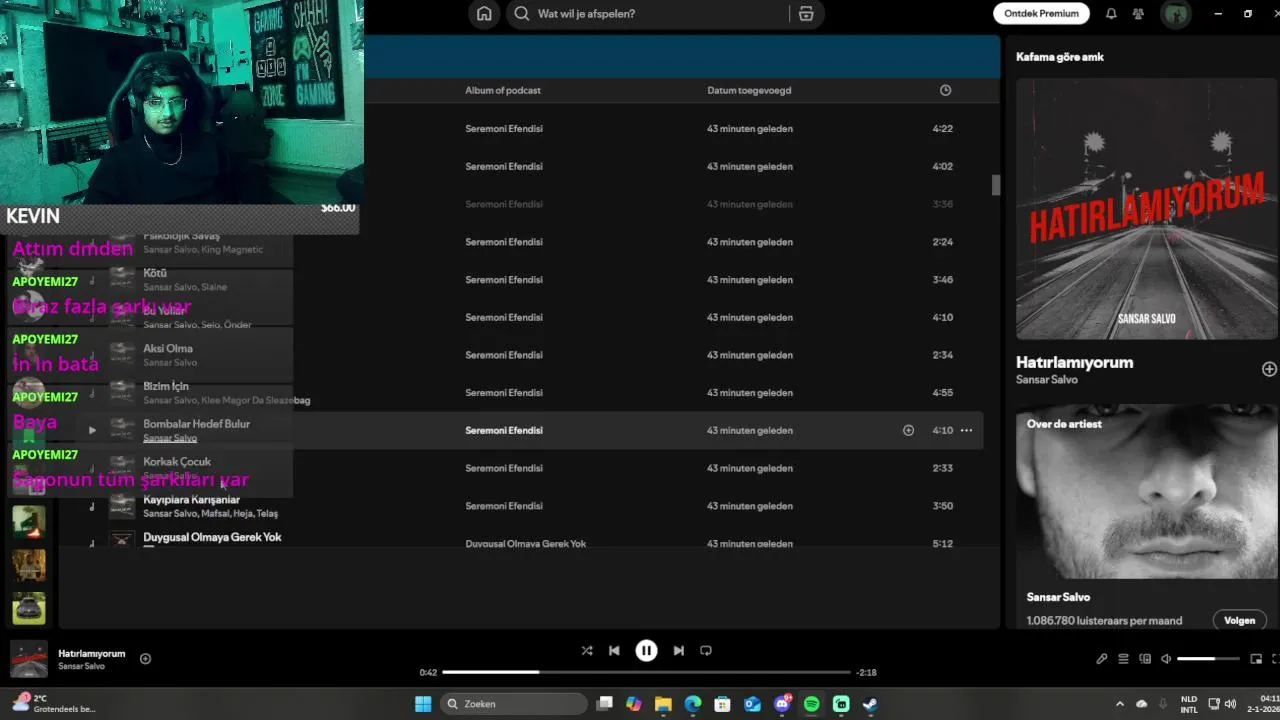1280x720 pixels.
Task: Skip to next track
Action: (678, 650)
